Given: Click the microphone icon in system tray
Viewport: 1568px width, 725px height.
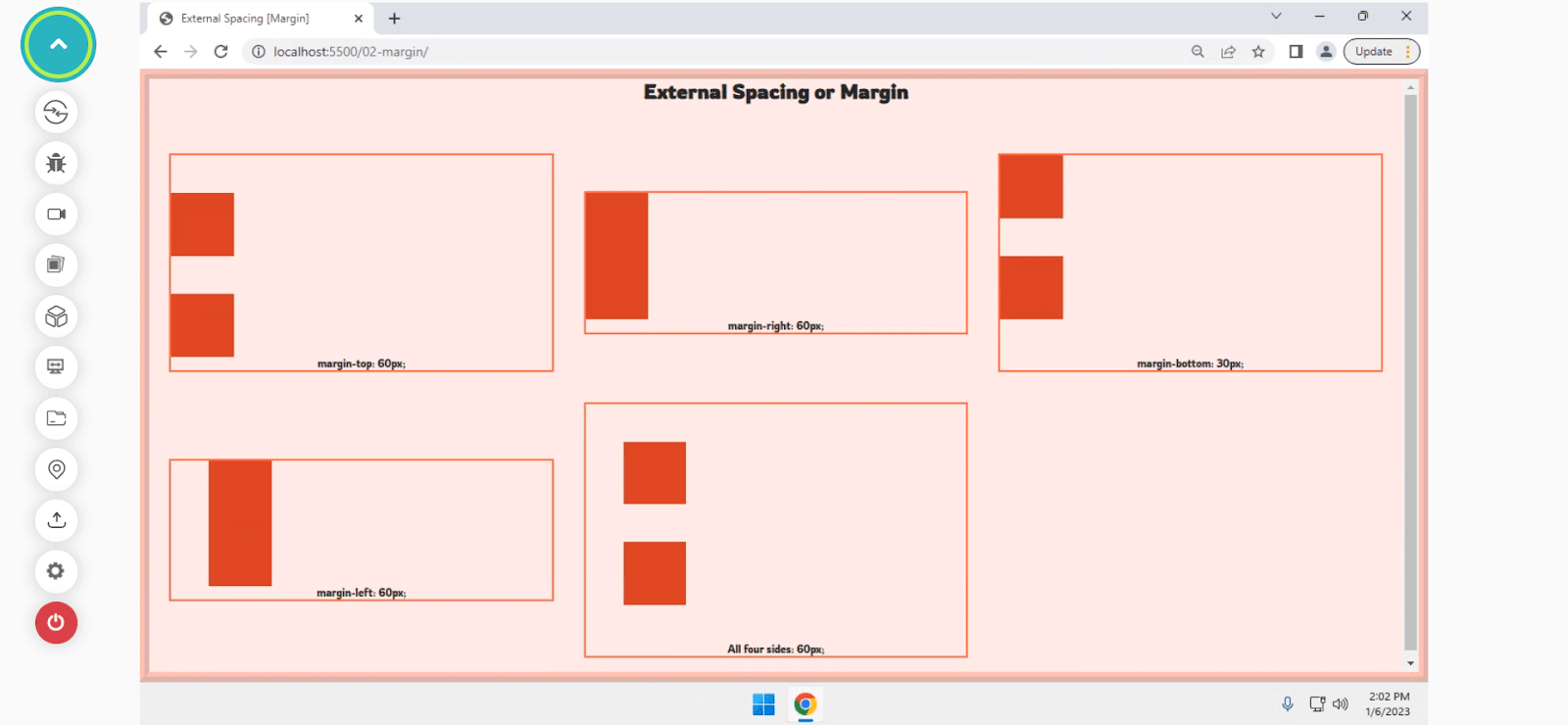Looking at the screenshot, I should 1288,704.
